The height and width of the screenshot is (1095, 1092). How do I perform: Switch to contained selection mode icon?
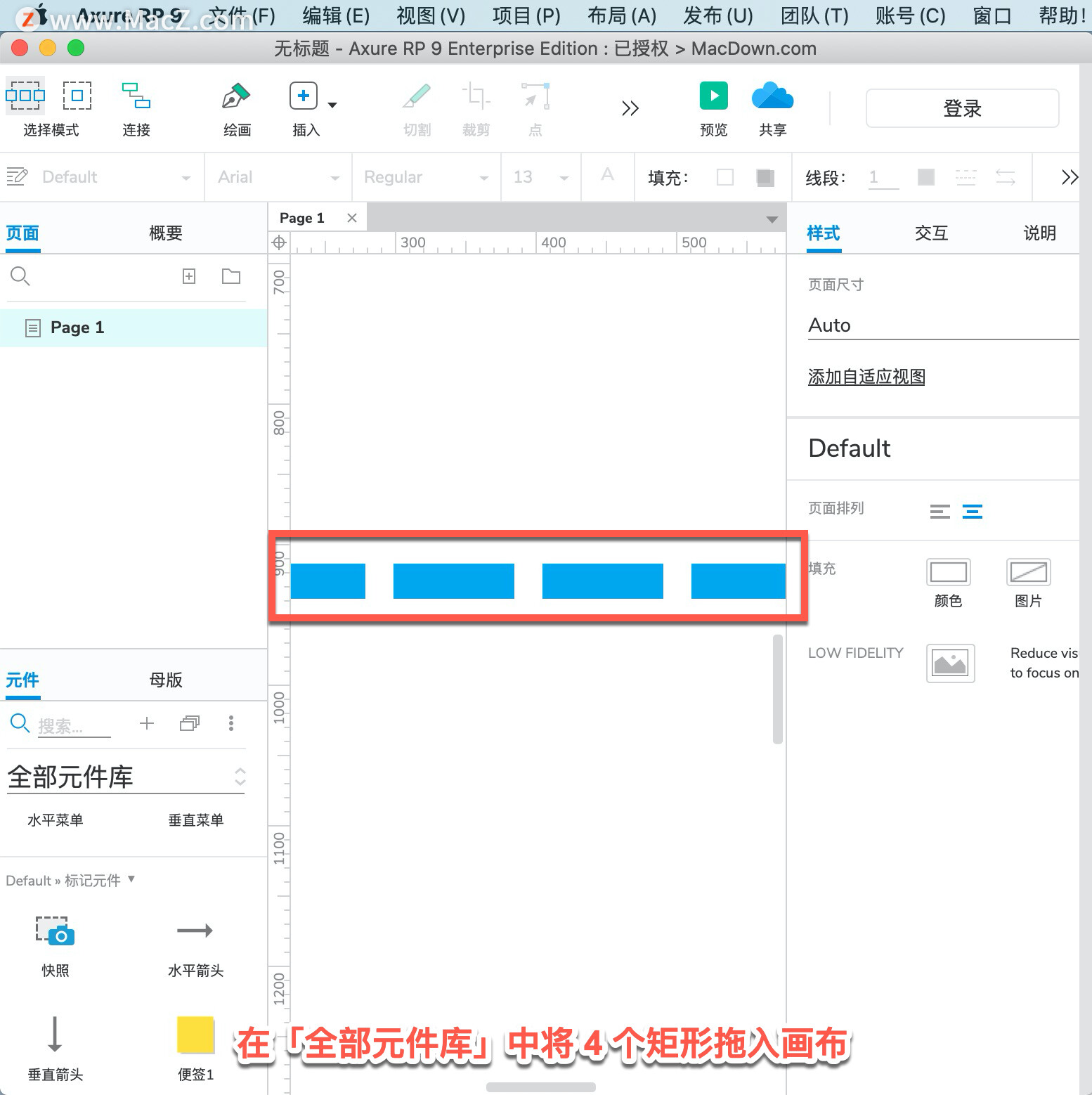[x=77, y=96]
